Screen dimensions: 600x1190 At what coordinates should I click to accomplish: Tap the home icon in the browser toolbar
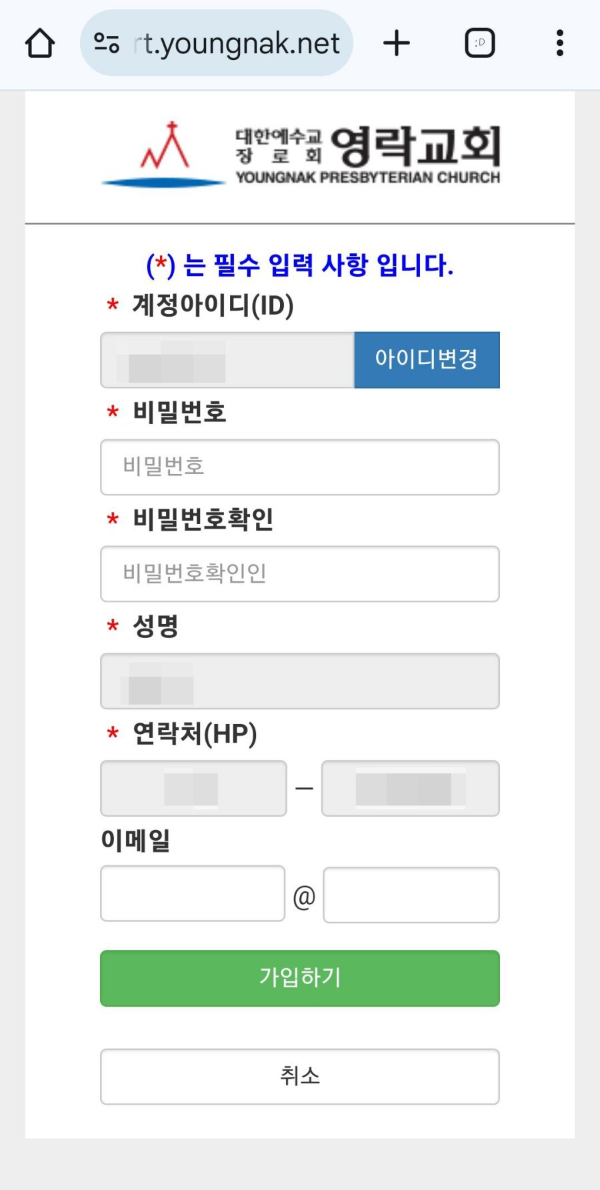point(38,42)
